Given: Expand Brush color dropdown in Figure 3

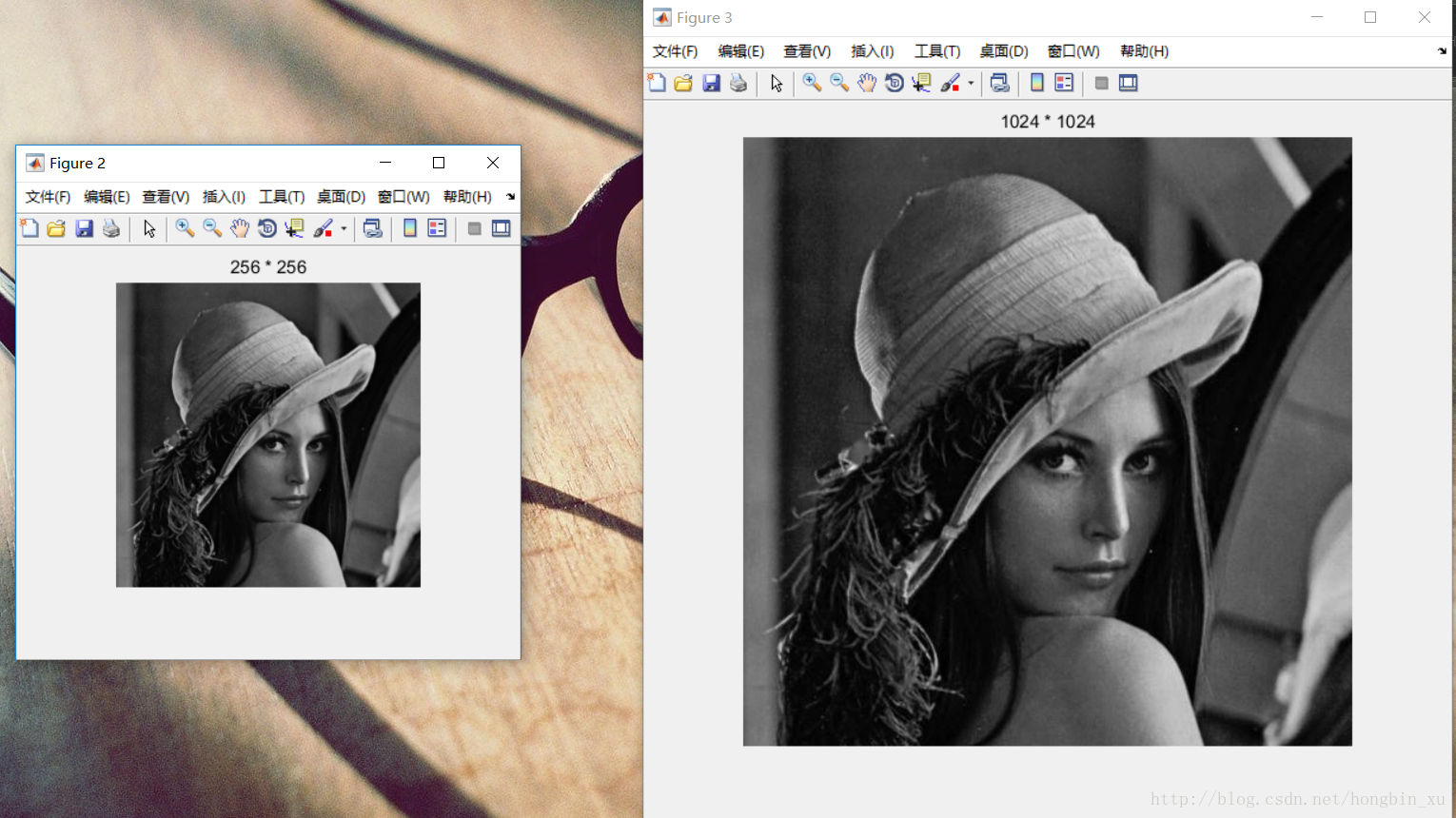Looking at the screenshot, I should [x=971, y=84].
